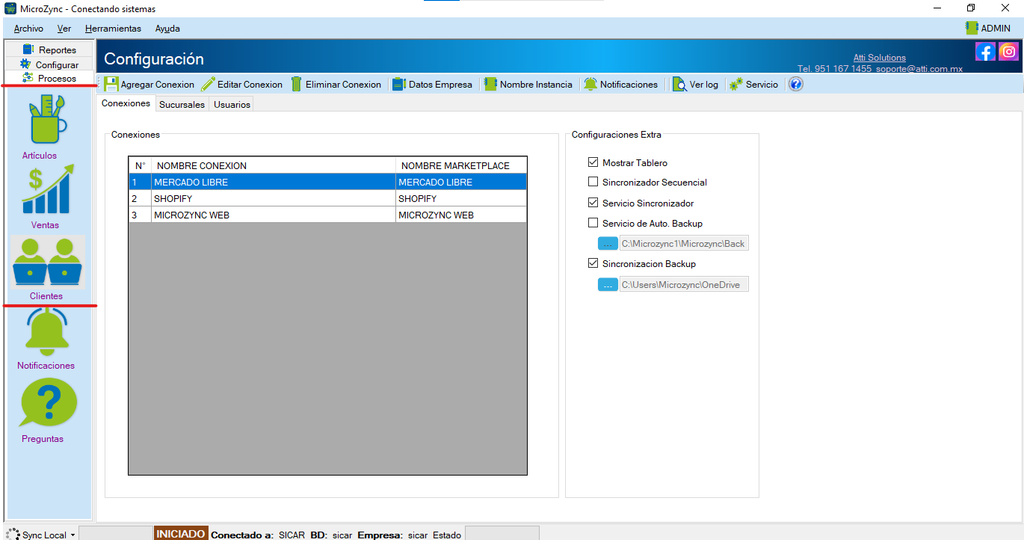Enable Servicio de Auto. Backup checkbox
Screen dimensions: 1024x540
(593, 223)
